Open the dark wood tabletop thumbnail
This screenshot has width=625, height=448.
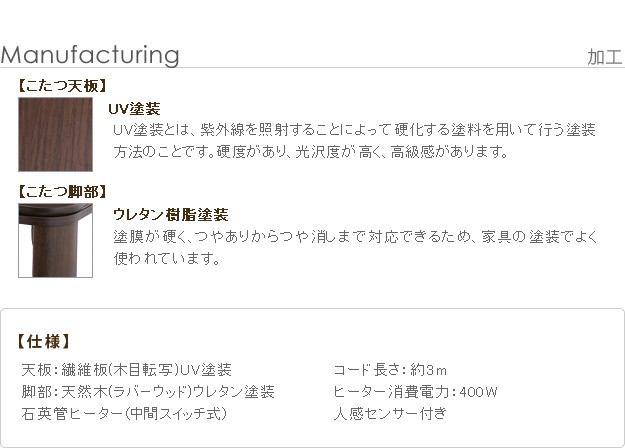[x=55, y=135]
